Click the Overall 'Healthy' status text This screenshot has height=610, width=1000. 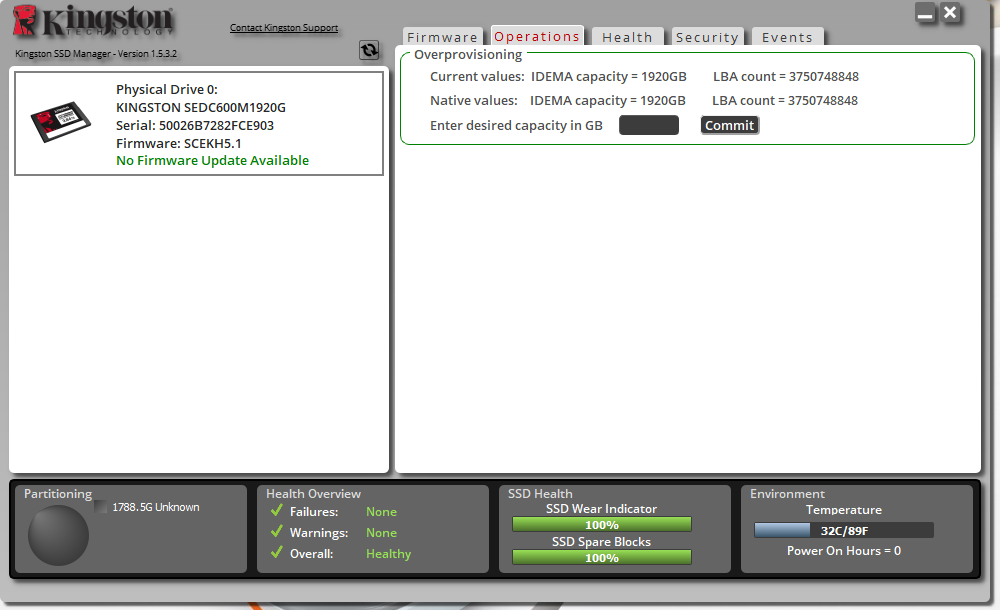(388, 554)
